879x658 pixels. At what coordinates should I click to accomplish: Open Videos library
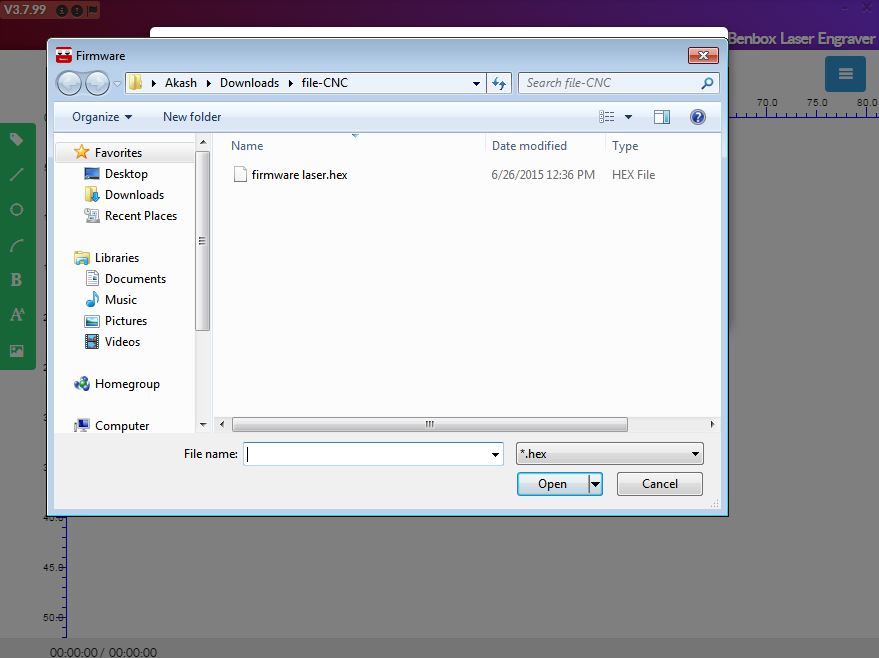point(122,342)
